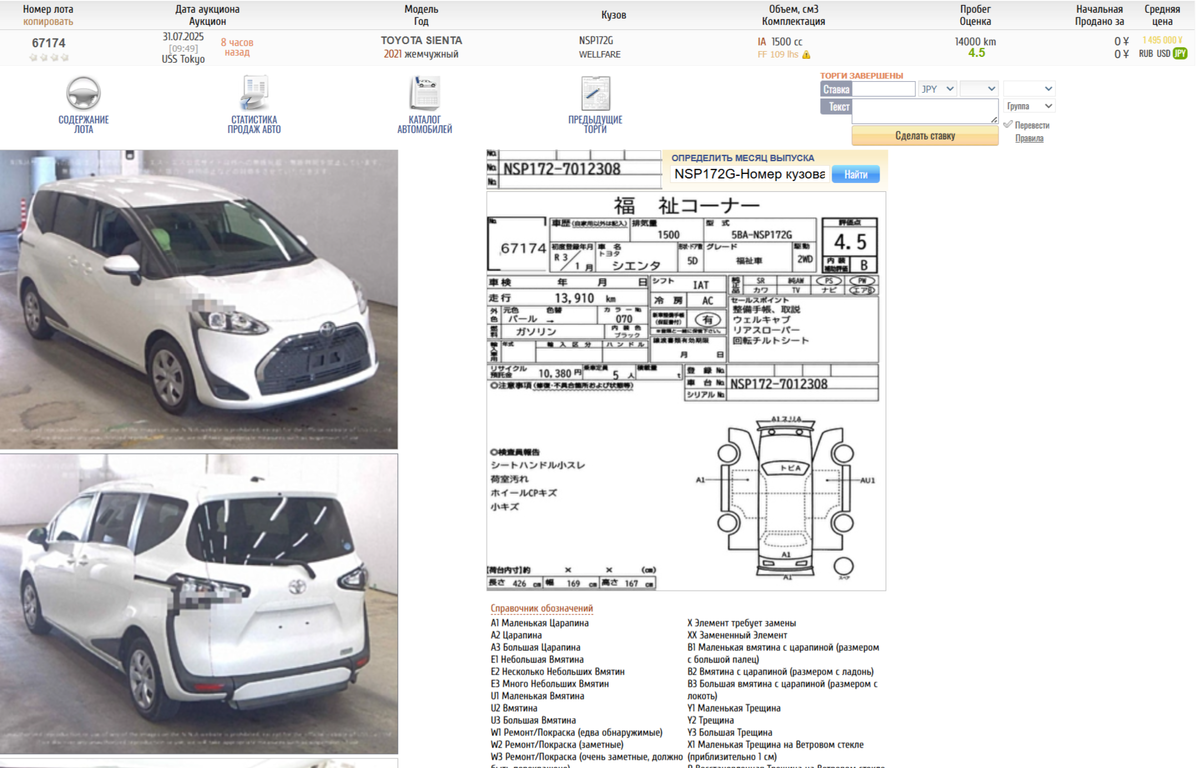Open the car catalog calendar icon
1200x768 pixels.
tap(424, 93)
